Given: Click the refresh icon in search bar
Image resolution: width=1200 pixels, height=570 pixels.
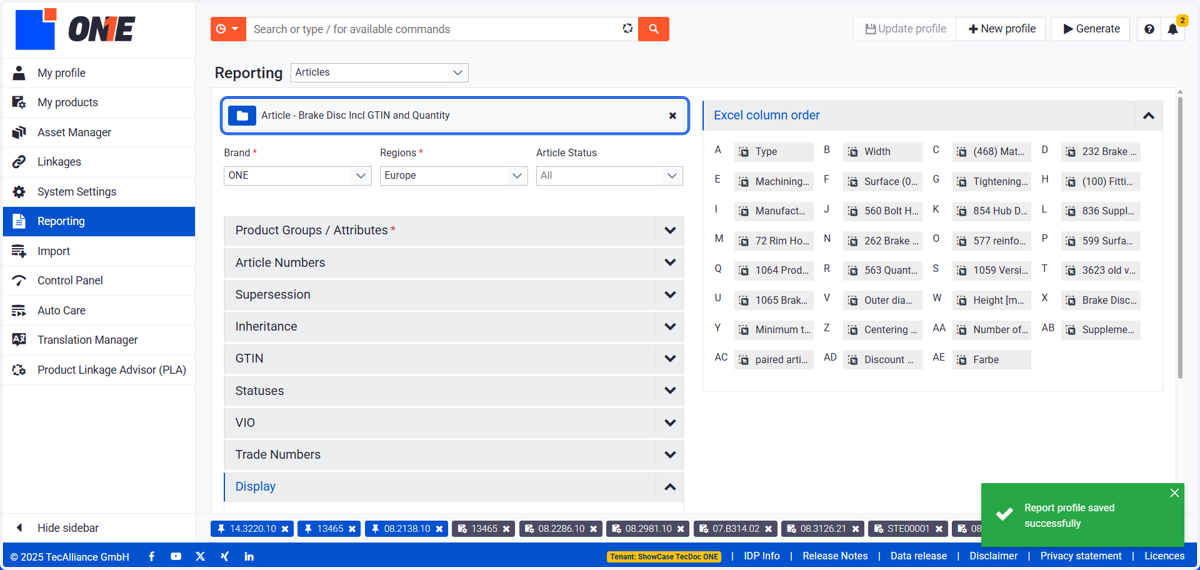Looking at the screenshot, I should click(x=628, y=29).
